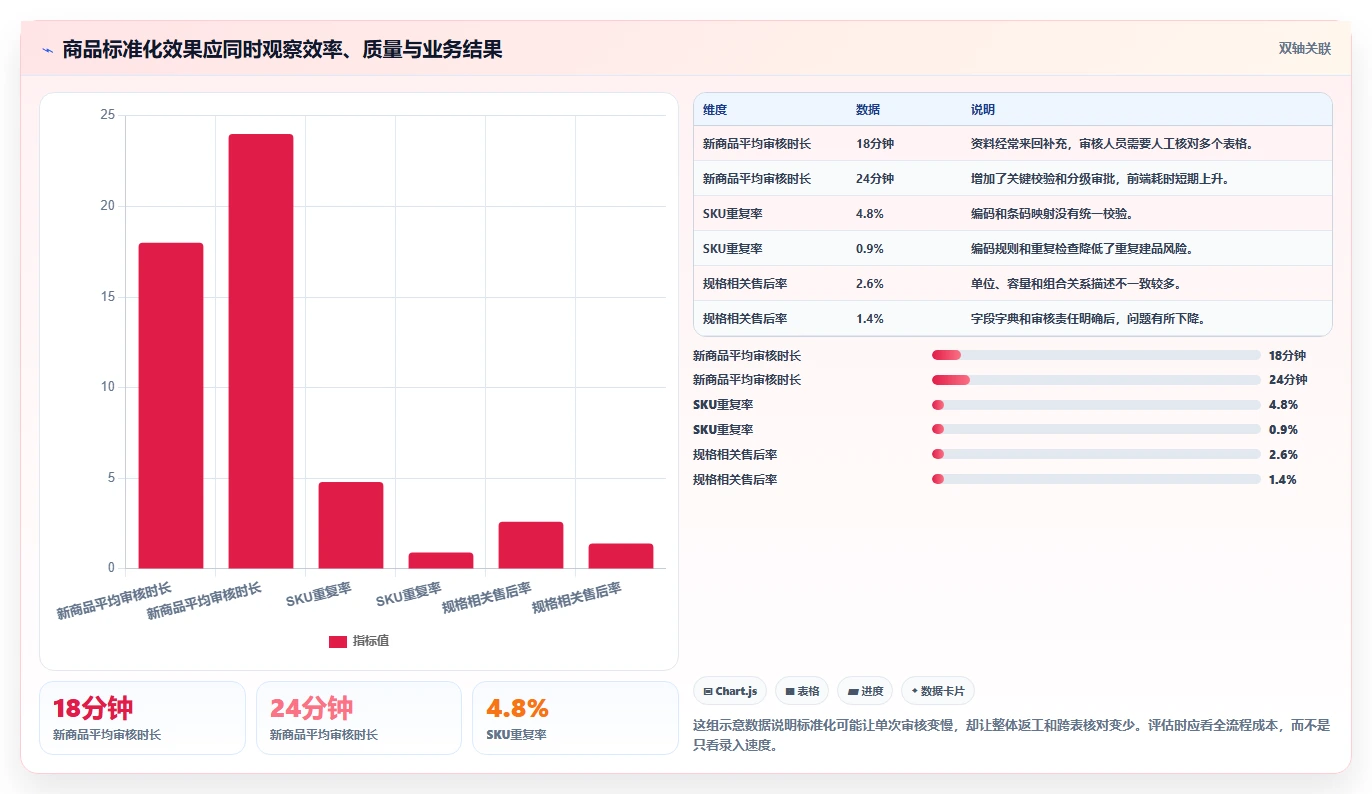Click the 维度 table column header

tap(715, 110)
